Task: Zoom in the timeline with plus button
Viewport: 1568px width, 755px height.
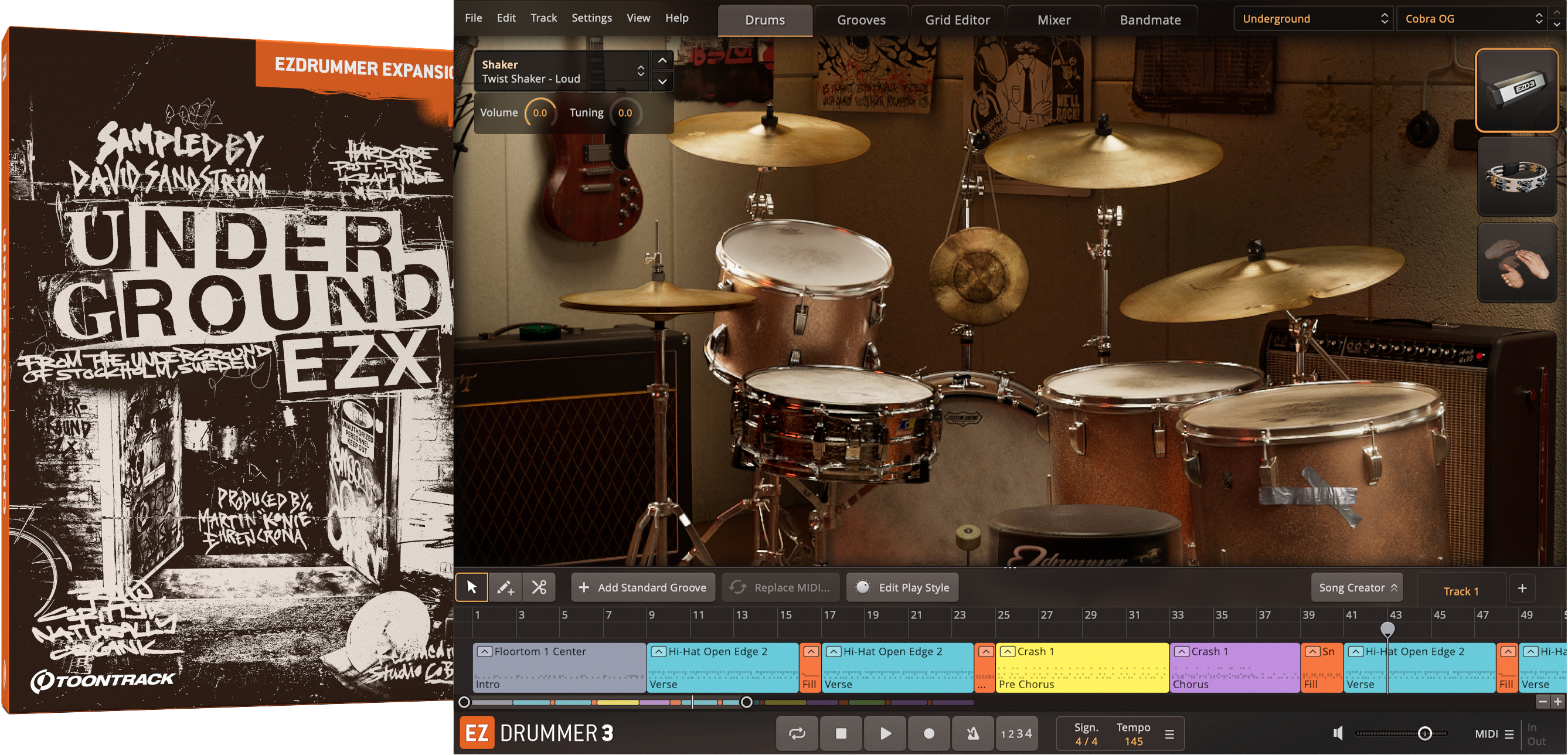Action: pos(1557,702)
